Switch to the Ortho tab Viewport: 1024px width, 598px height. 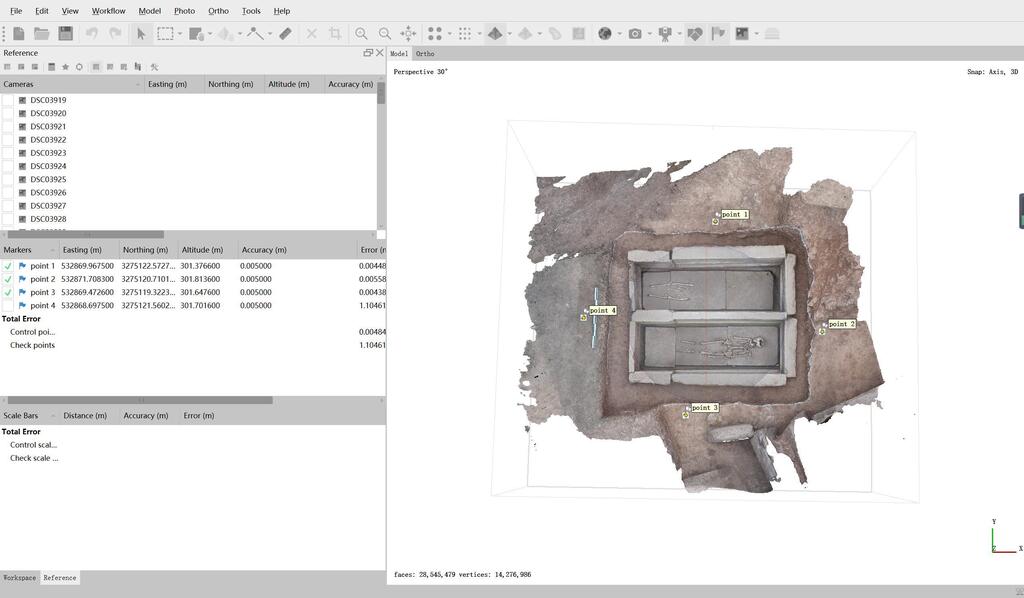pos(425,54)
